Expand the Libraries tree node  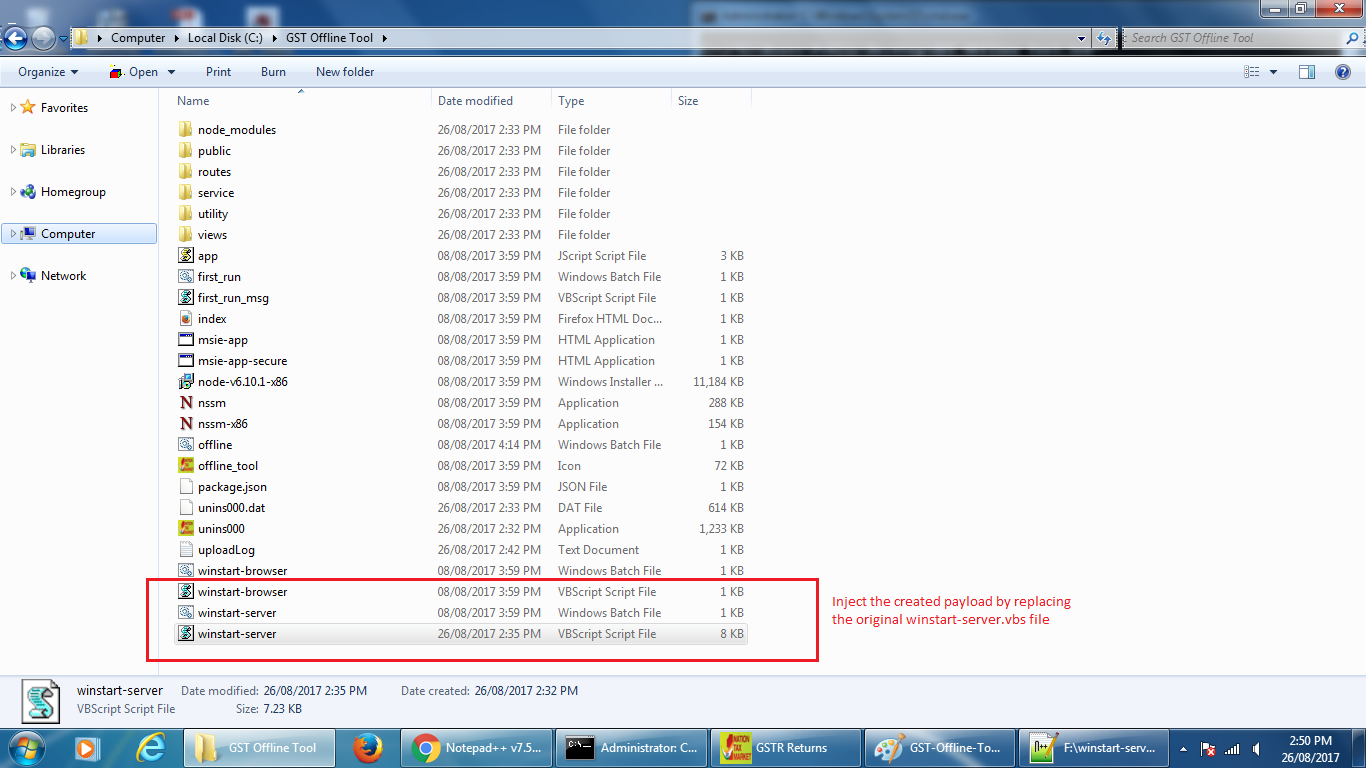click(13, 150)
